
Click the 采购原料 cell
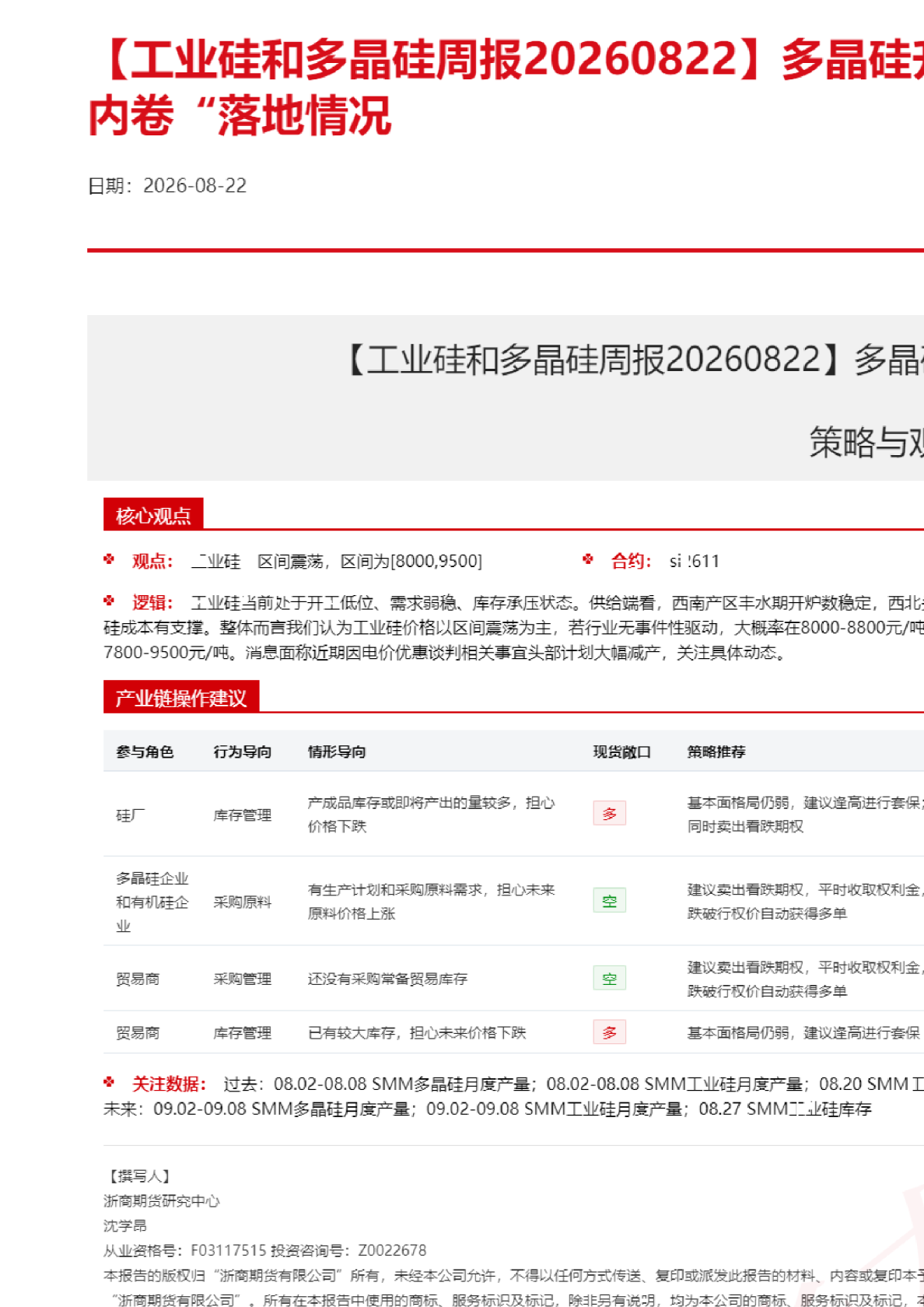click(243, 902)
